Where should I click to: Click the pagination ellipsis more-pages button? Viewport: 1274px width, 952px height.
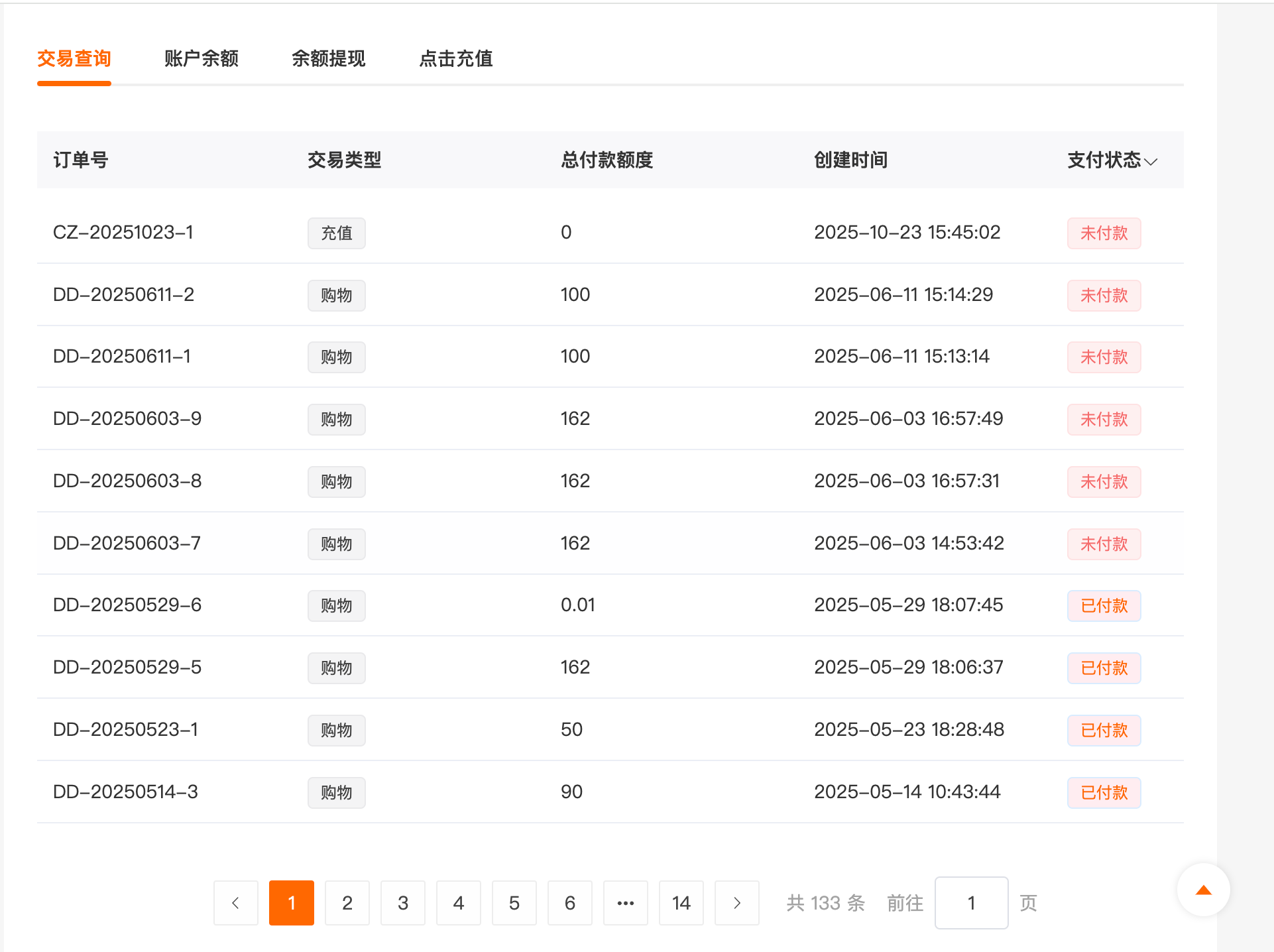[x=625, y=902]
